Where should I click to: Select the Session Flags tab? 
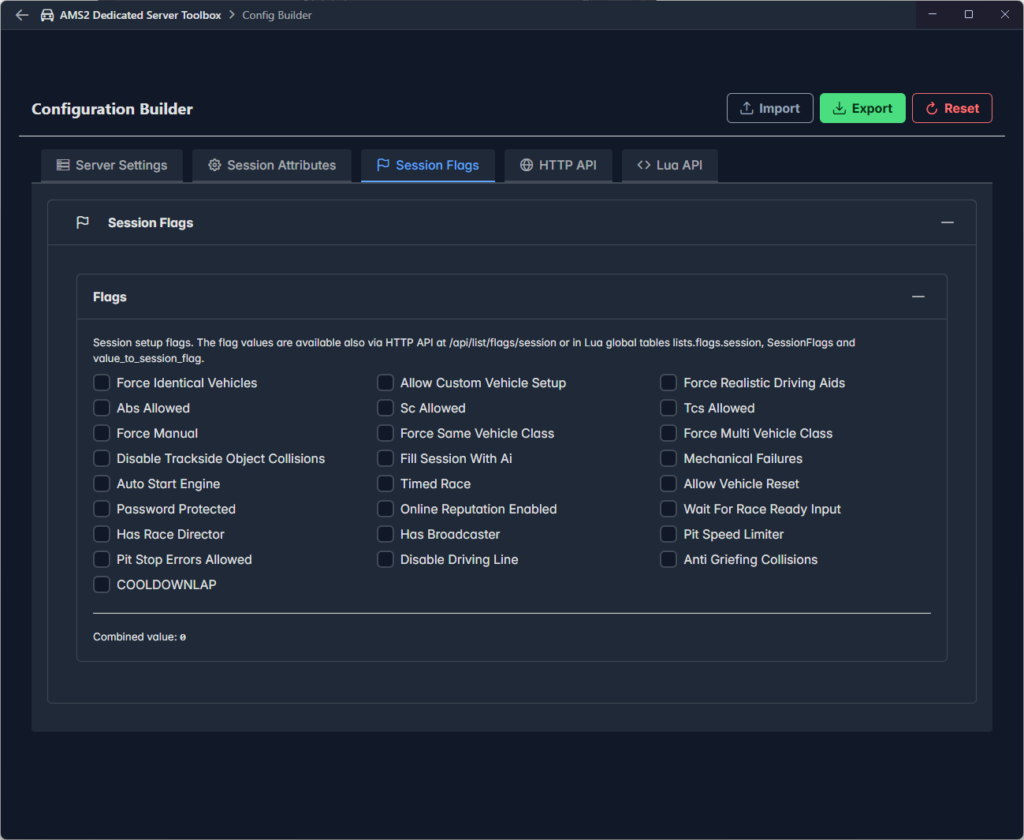[427, 165]
